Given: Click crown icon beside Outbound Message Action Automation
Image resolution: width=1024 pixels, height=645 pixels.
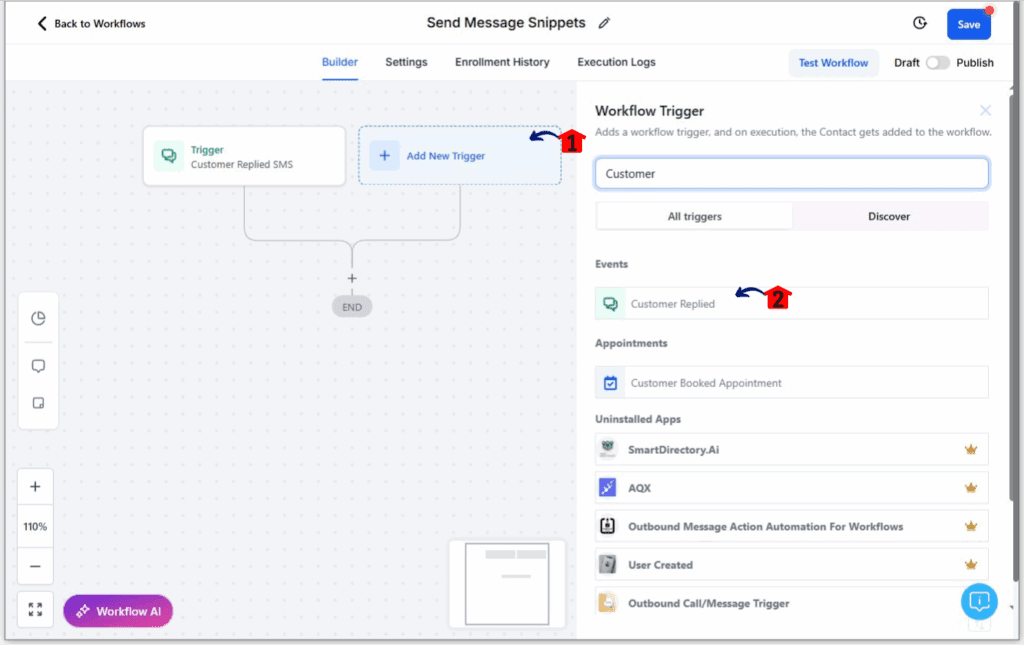Looking at the screenshot, I should pyautogui.click(x=970, y=526).
